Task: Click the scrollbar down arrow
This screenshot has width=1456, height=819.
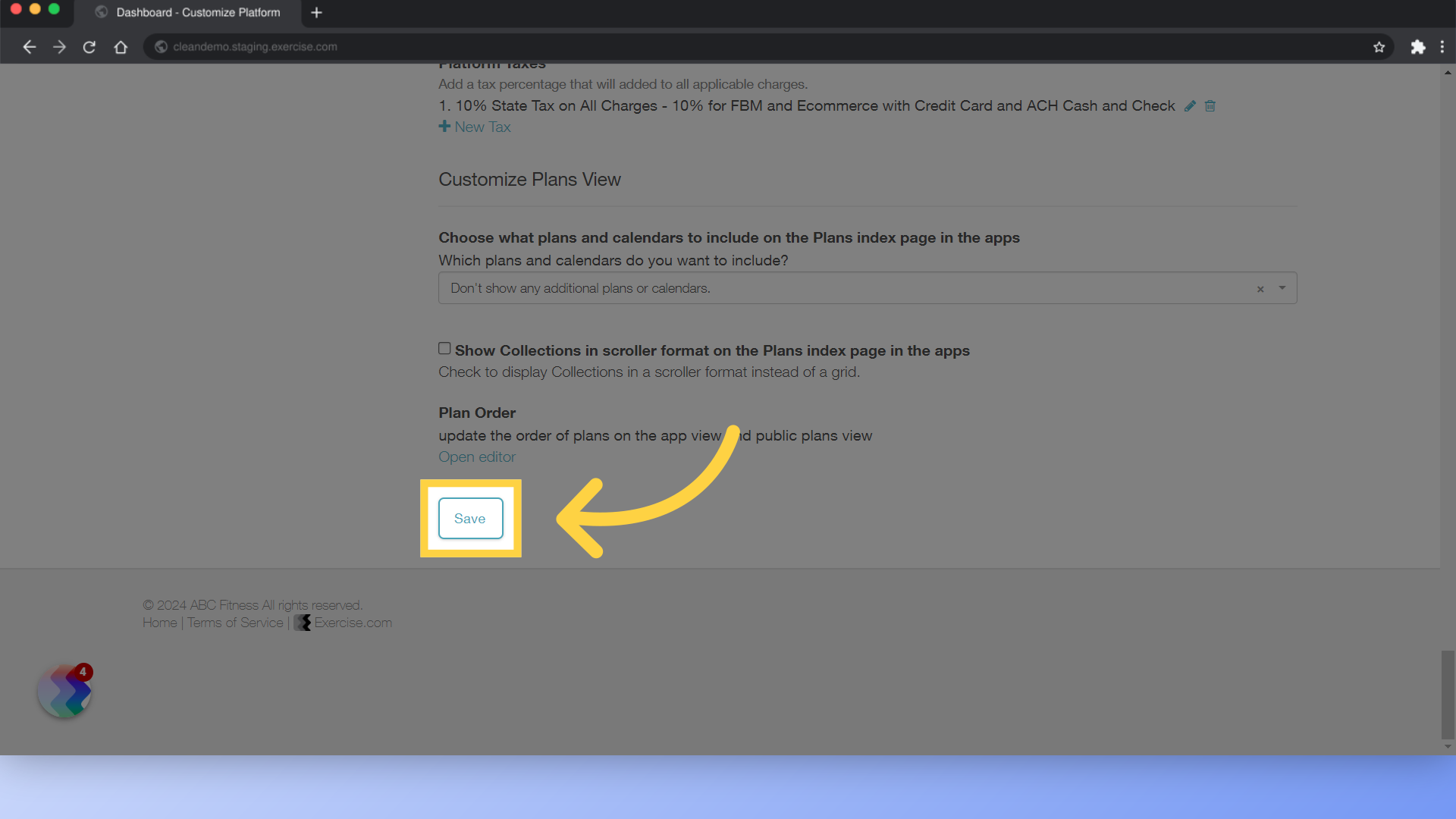Action: coord(1448,747)
